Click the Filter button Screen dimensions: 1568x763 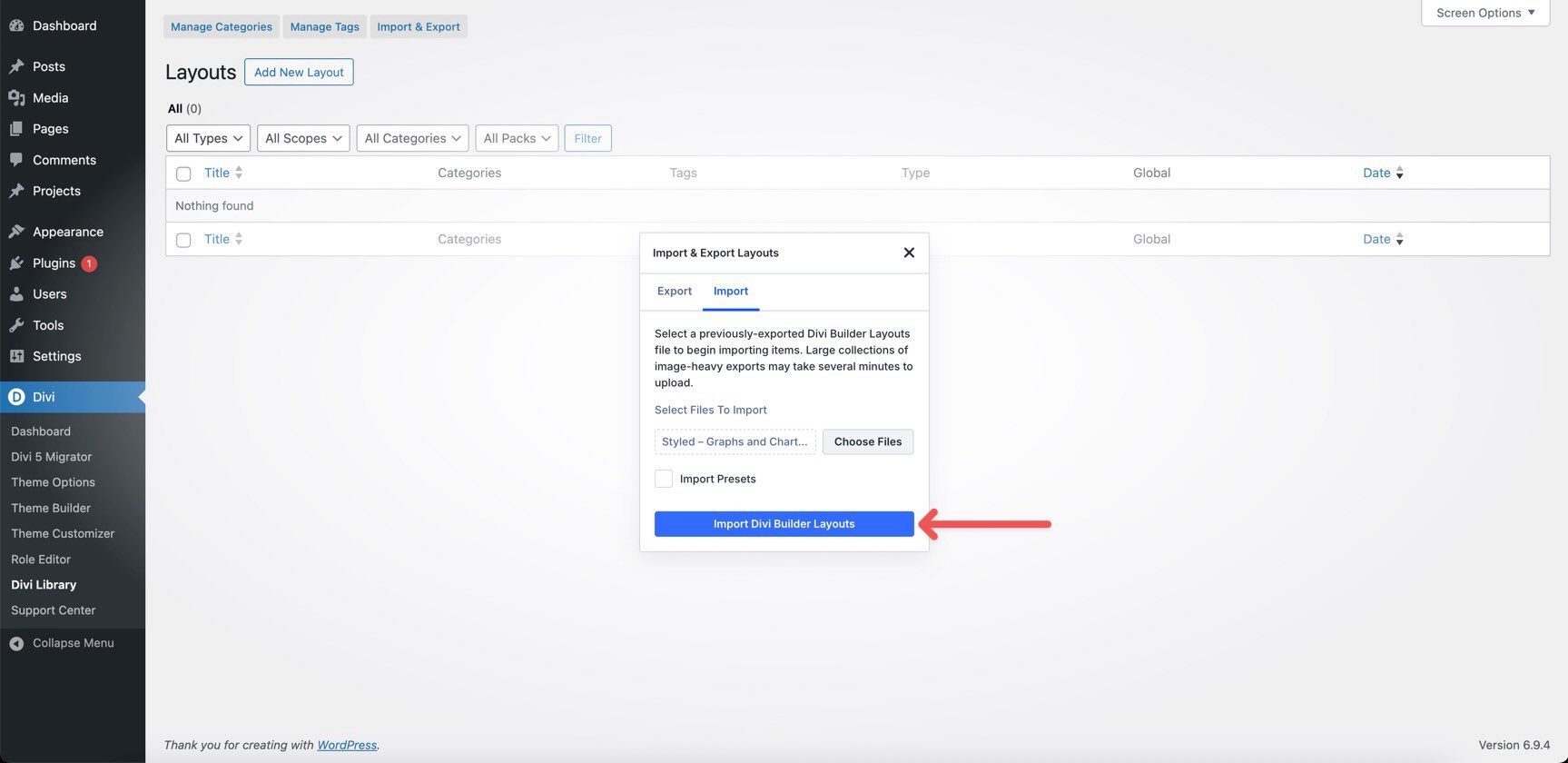(x=588, y=138)
